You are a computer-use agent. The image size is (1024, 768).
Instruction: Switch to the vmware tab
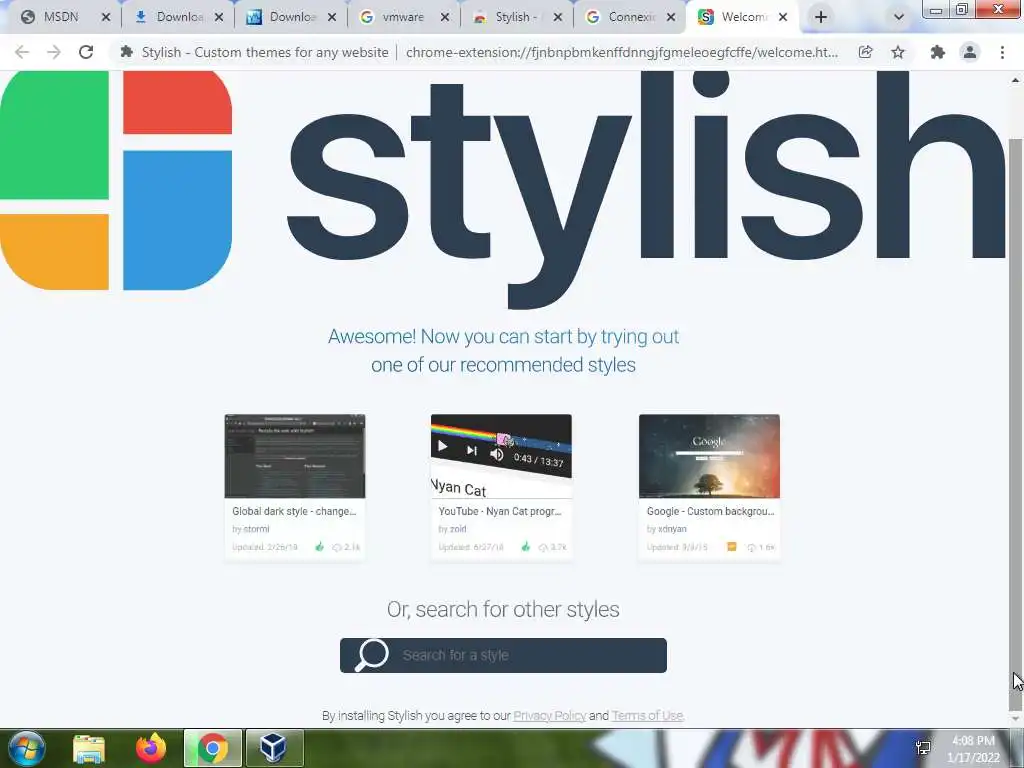(402, 17)
